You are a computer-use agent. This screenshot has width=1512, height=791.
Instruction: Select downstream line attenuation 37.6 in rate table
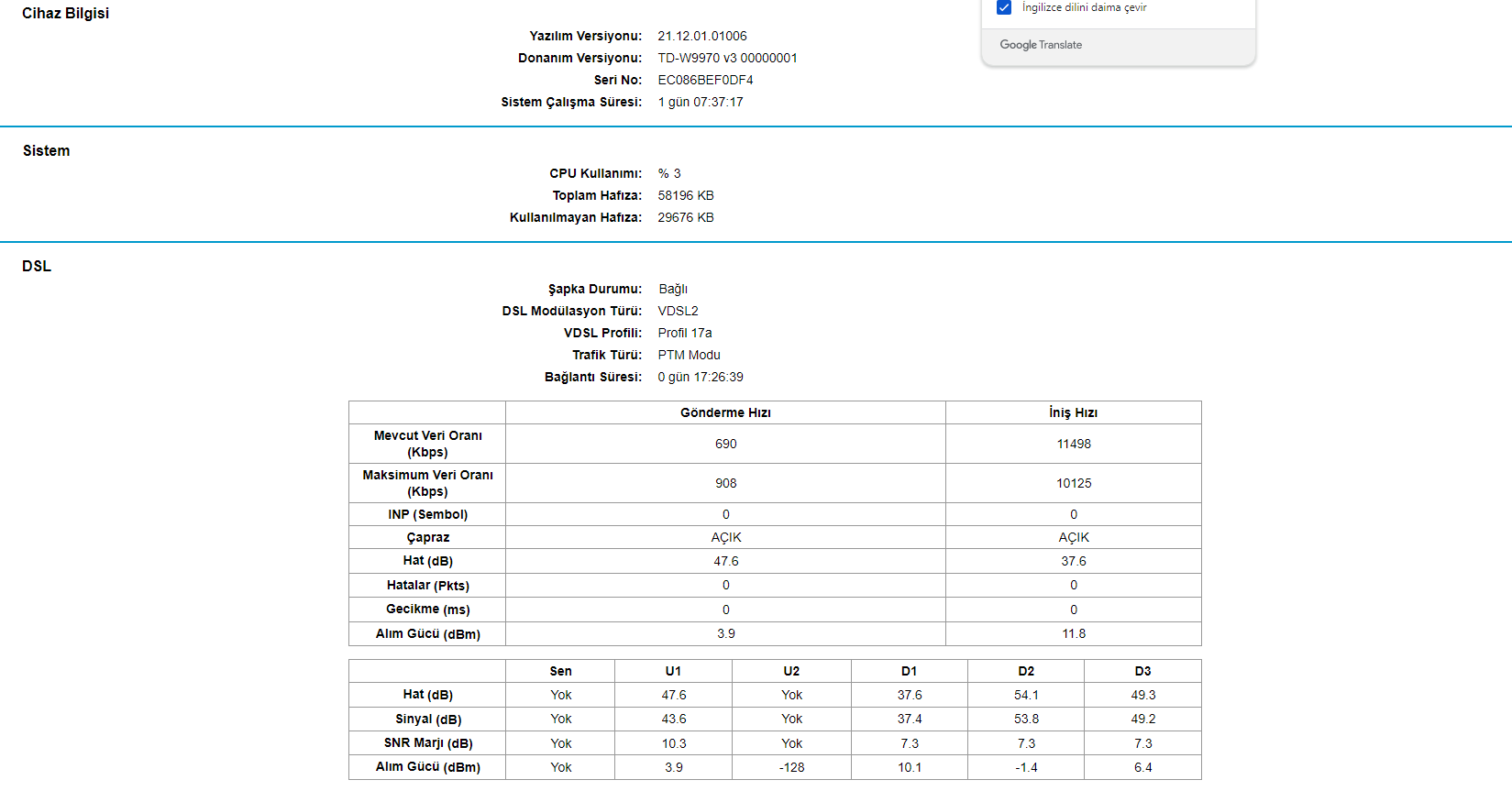(1074, 561)
